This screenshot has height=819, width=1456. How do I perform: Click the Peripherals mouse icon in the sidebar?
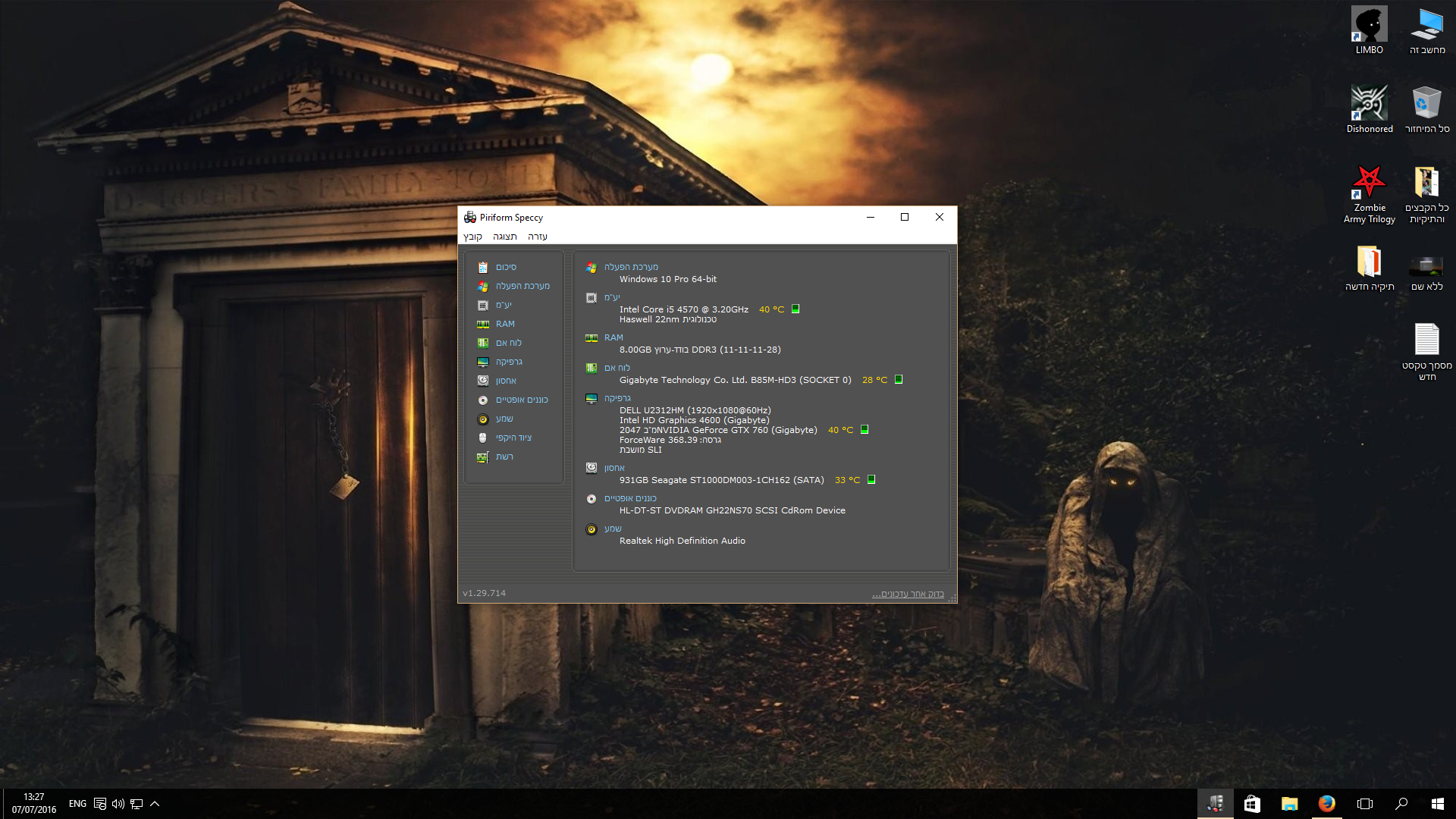[x=483, y=438]
